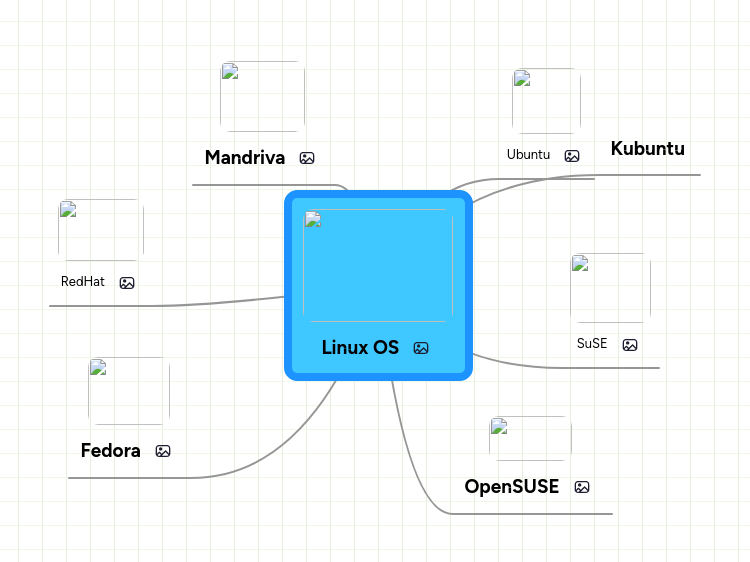Click the image icon beside Linux OS
This screenshot has height=562, width=750.
click(421, 348)
